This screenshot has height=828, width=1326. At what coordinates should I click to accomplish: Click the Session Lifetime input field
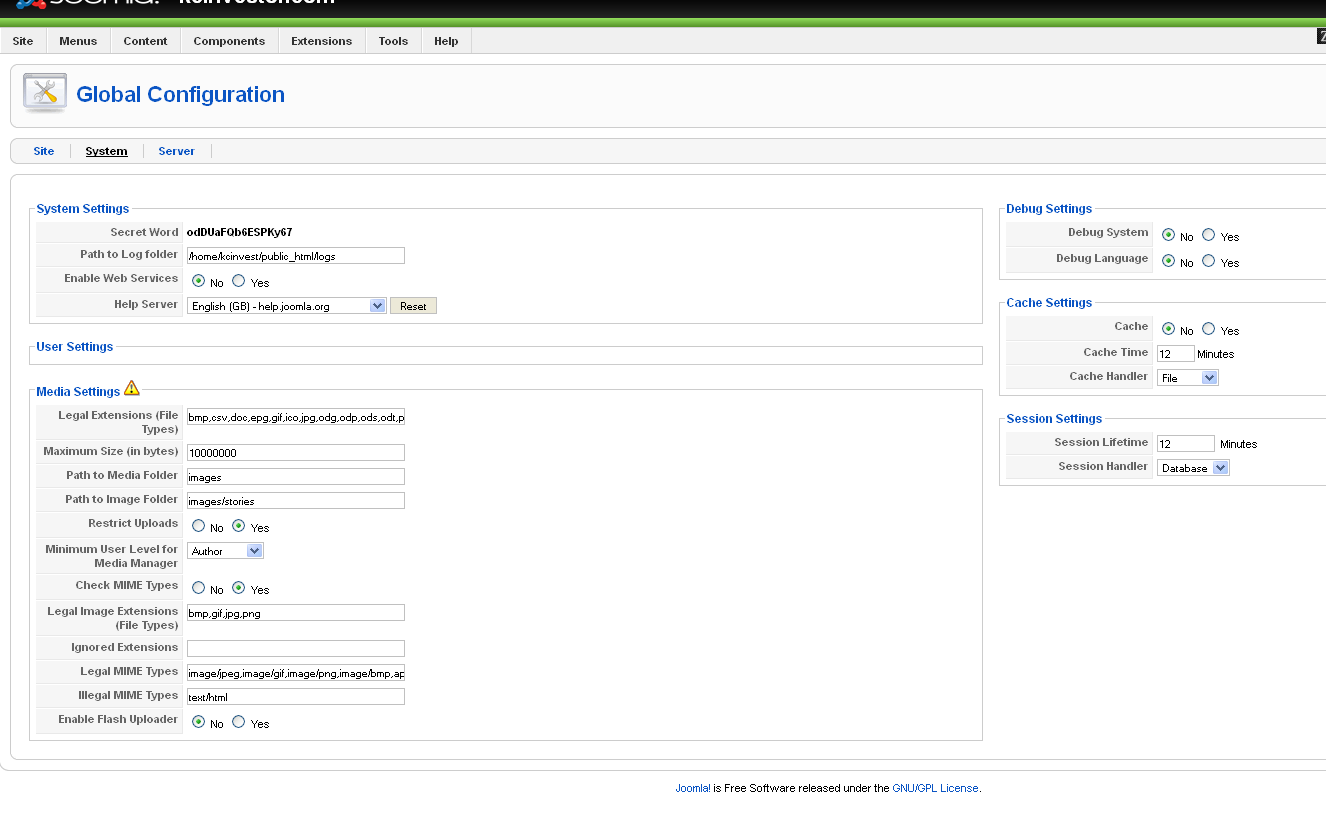[1185, 444]
